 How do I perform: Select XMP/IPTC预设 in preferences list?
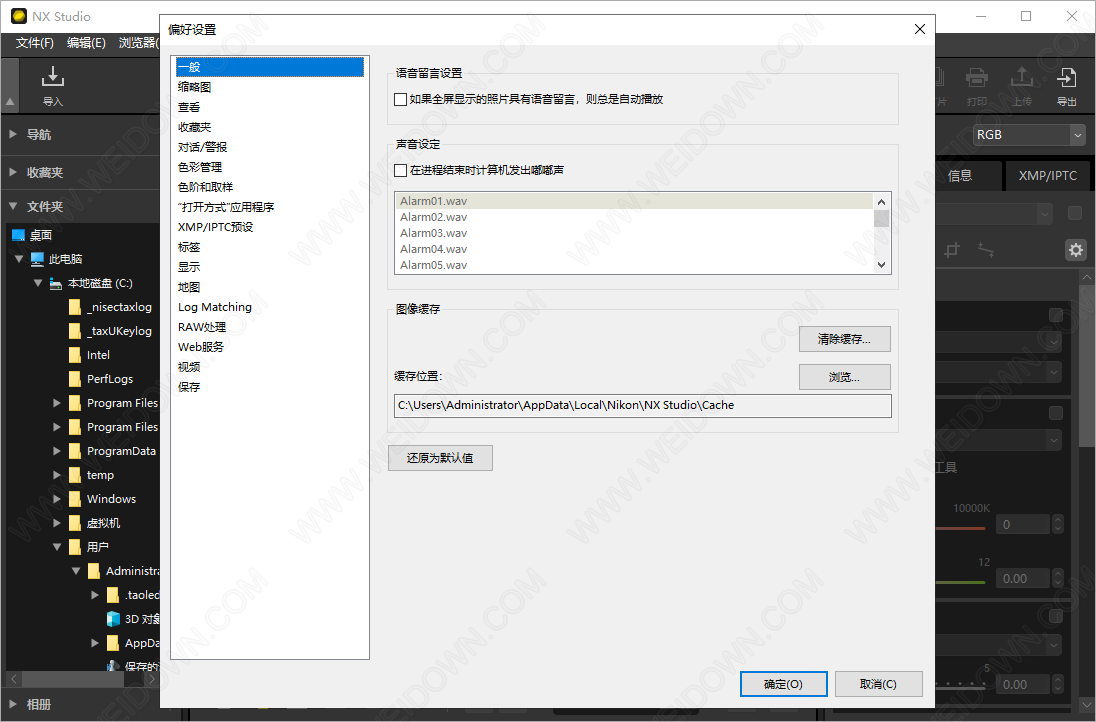point(270,227)
